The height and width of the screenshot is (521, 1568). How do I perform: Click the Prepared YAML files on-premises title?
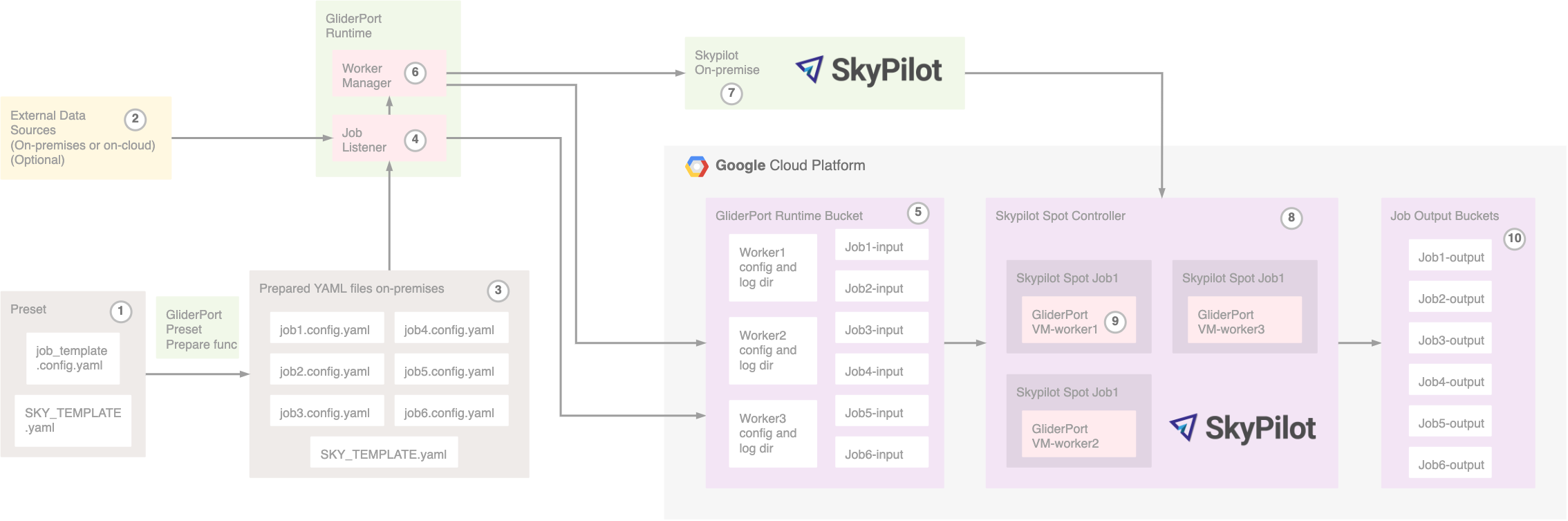pos(351,289)
